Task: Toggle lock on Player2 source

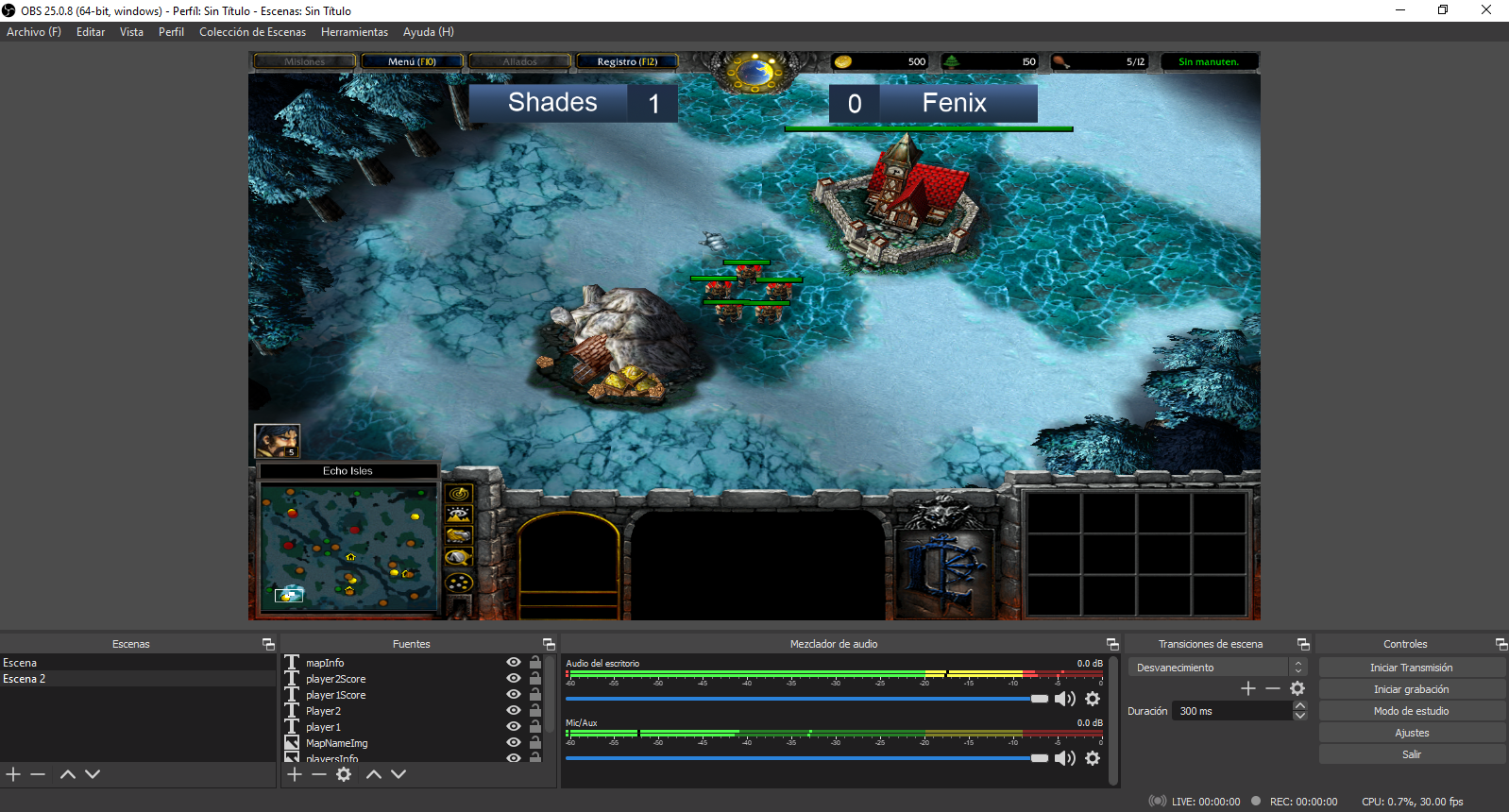Action: (x=535, y=711)
